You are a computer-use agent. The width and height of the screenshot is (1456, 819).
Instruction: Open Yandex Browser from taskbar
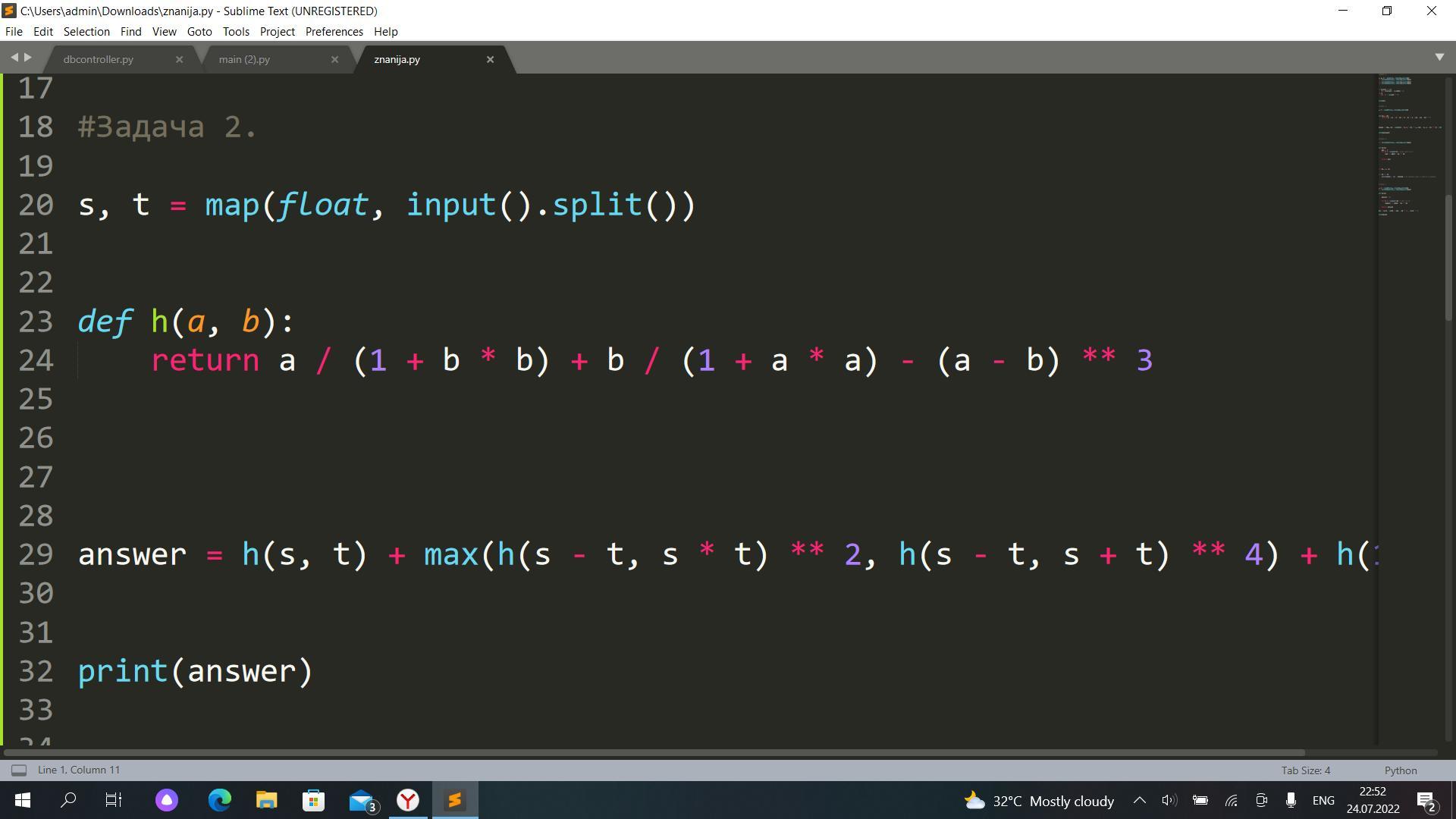point(408,801)
